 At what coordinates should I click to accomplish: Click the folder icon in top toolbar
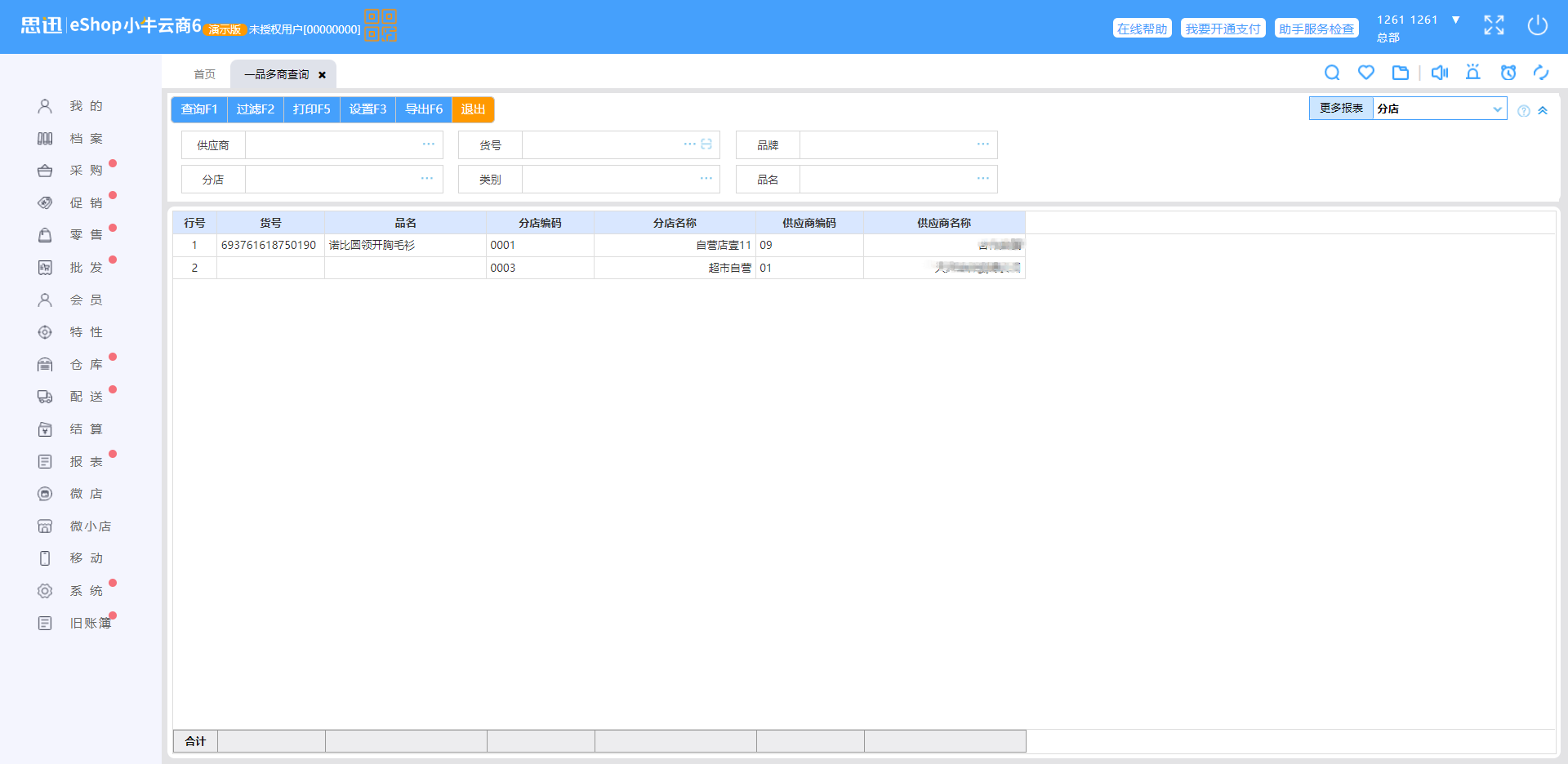point(1401,73)
